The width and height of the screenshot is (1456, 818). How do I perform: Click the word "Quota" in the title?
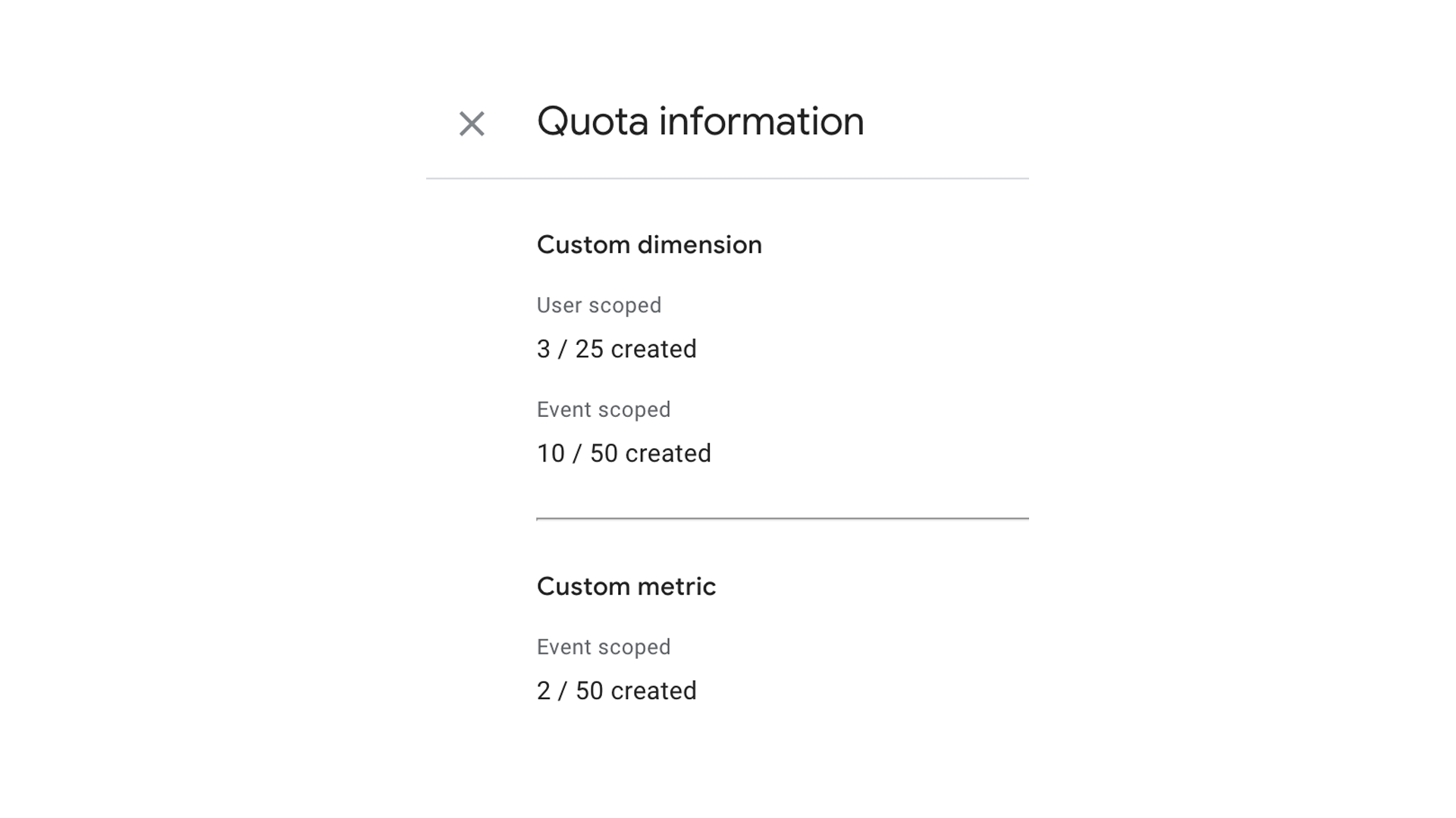pos(593,121)
